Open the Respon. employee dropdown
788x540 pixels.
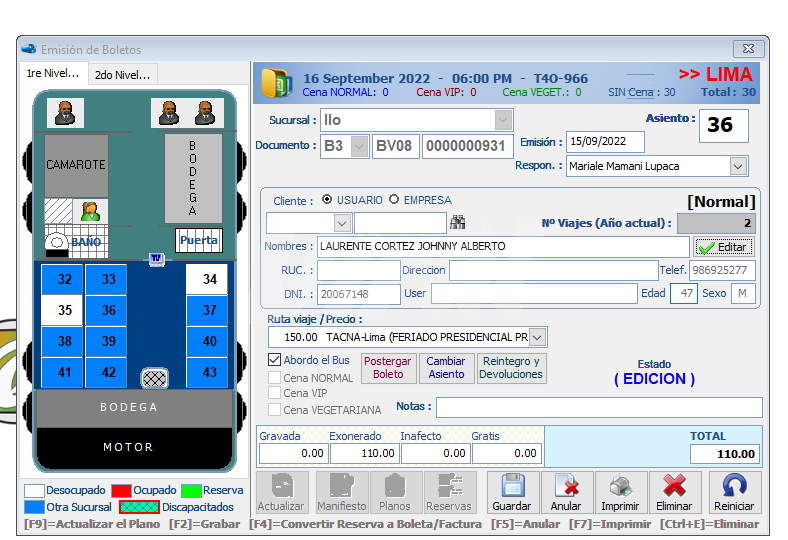point(738,167)
